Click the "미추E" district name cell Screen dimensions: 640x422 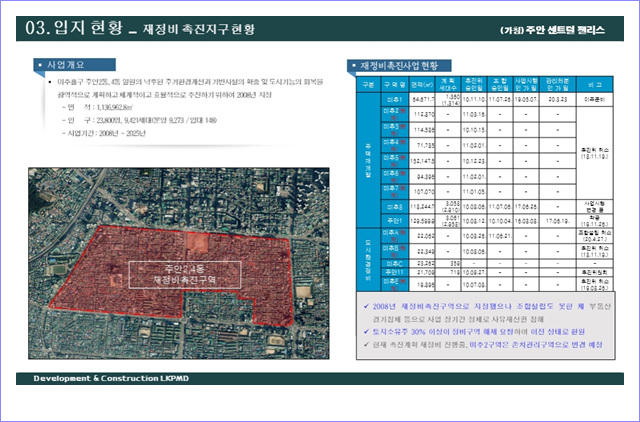(x=395, y=284)
